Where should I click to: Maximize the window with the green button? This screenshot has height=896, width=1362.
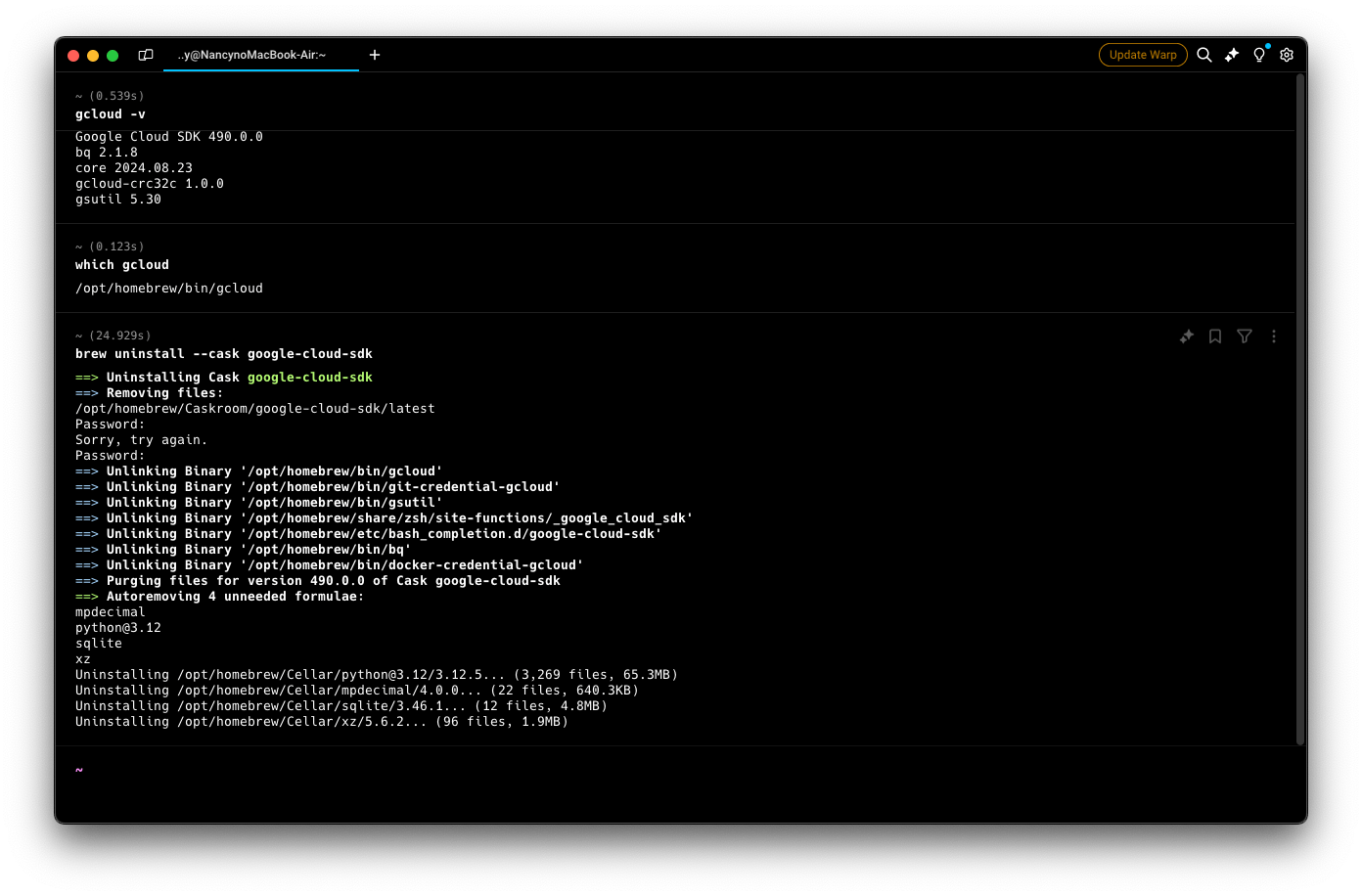pos(113,56)
